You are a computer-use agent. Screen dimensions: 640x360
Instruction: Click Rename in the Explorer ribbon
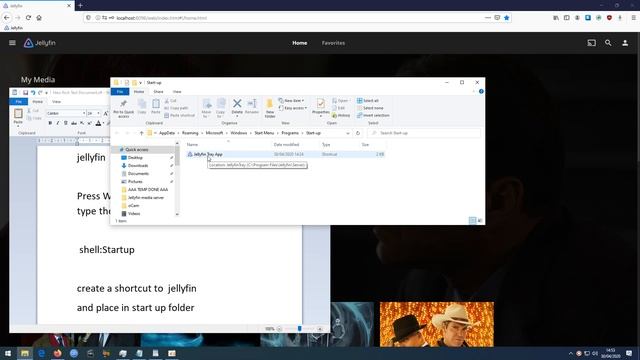[252, 107]
